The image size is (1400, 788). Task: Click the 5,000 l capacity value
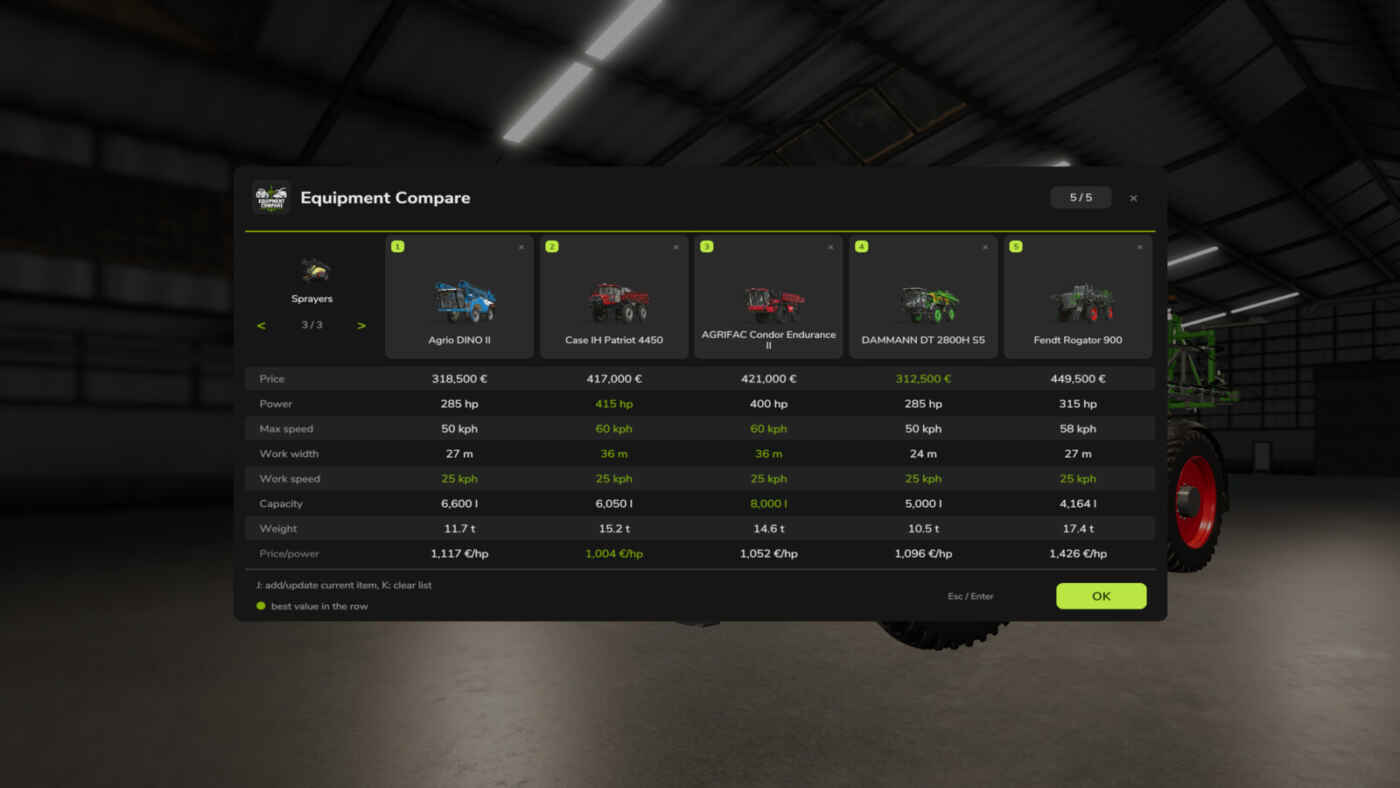click(x=923, y=504)
